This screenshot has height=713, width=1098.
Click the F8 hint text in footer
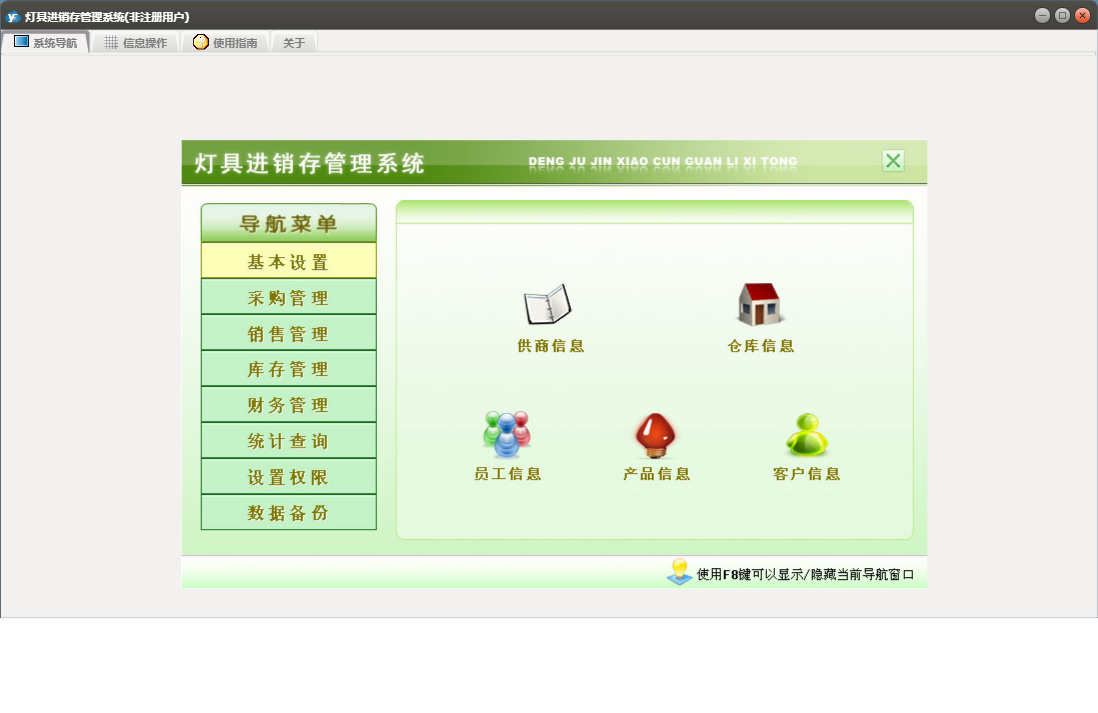click(805, 574)
